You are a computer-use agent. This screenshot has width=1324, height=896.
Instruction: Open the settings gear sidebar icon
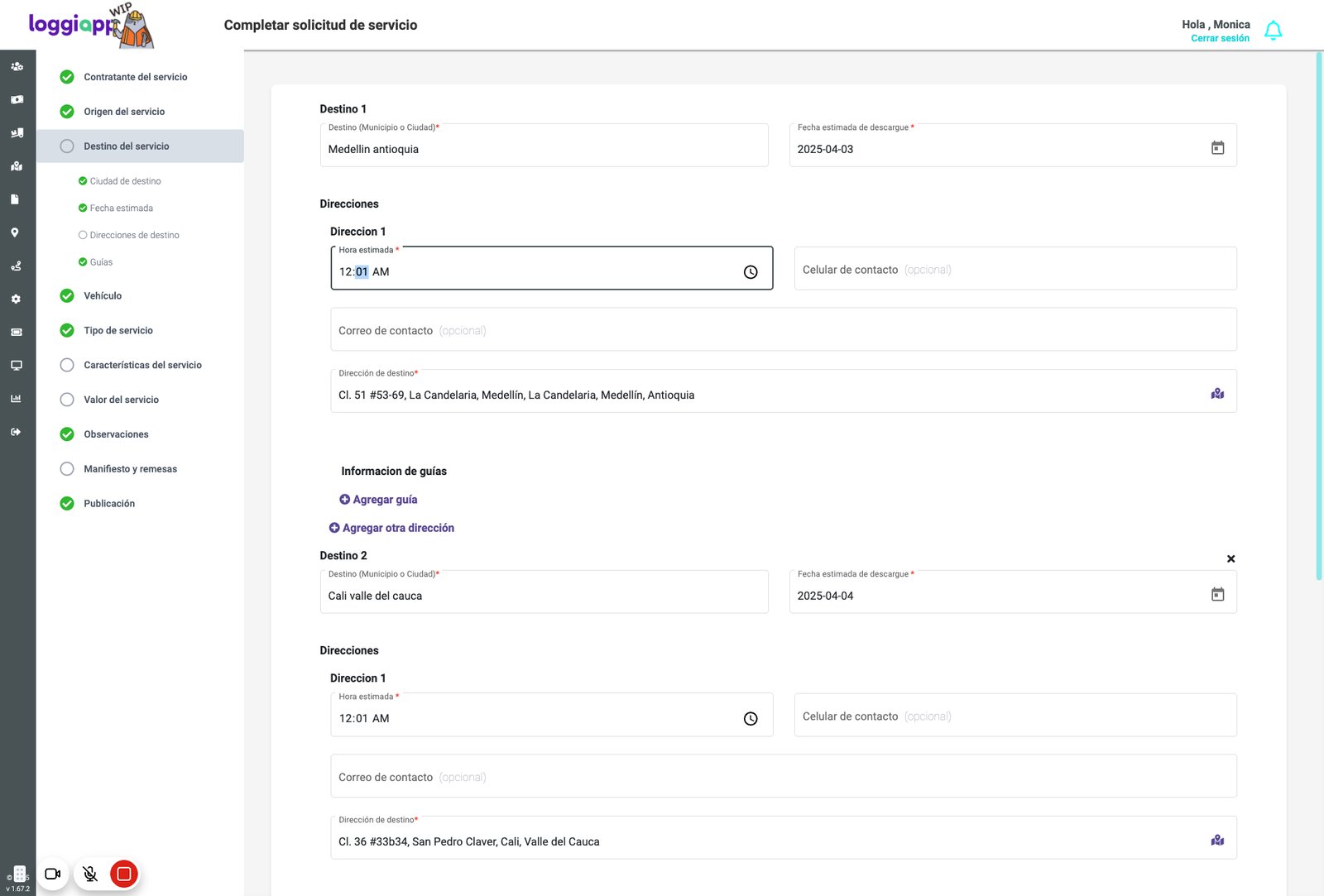[x=16, y=299]
